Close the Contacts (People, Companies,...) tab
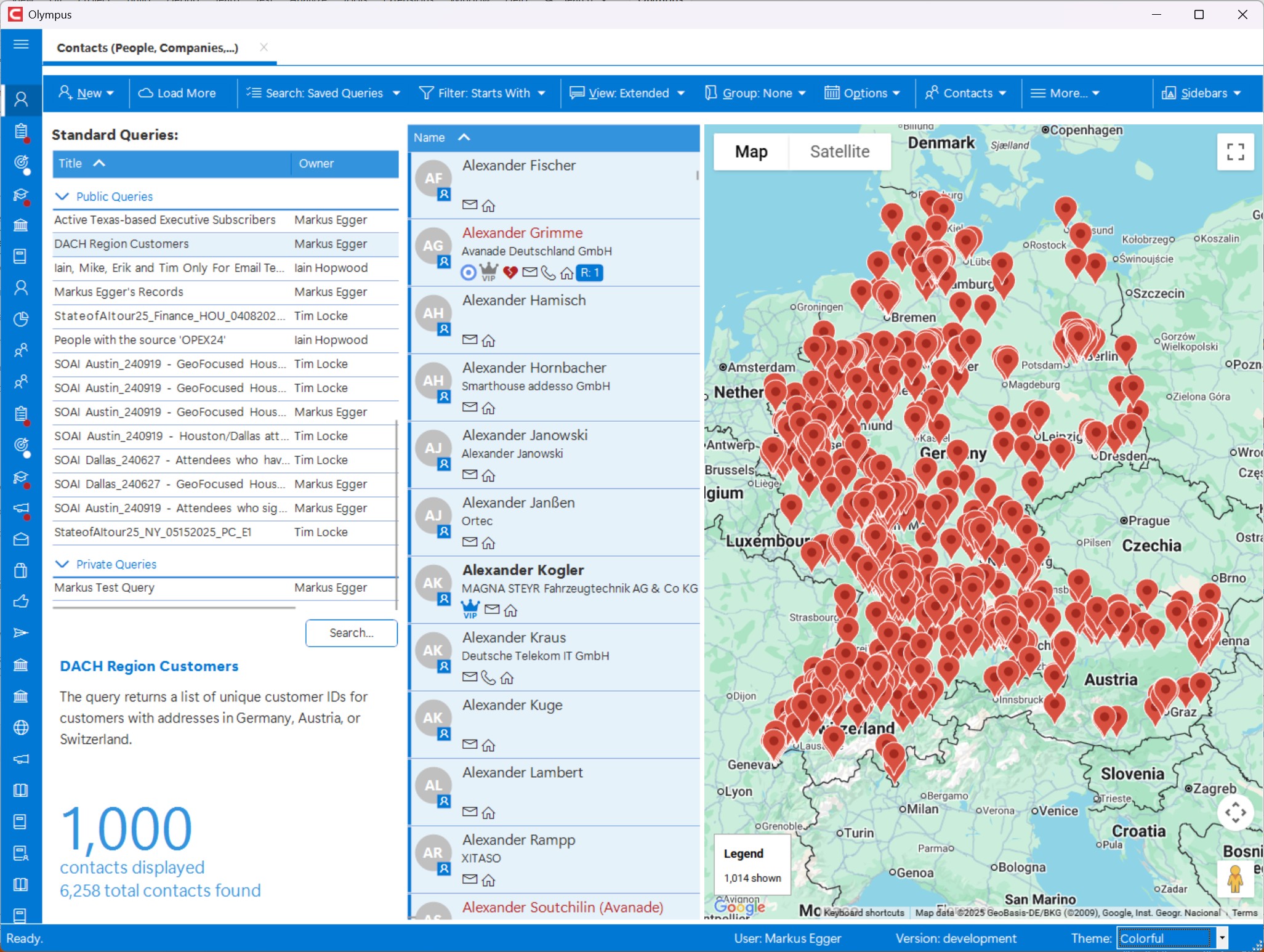1264x952 pixels. tap(264, 47)
